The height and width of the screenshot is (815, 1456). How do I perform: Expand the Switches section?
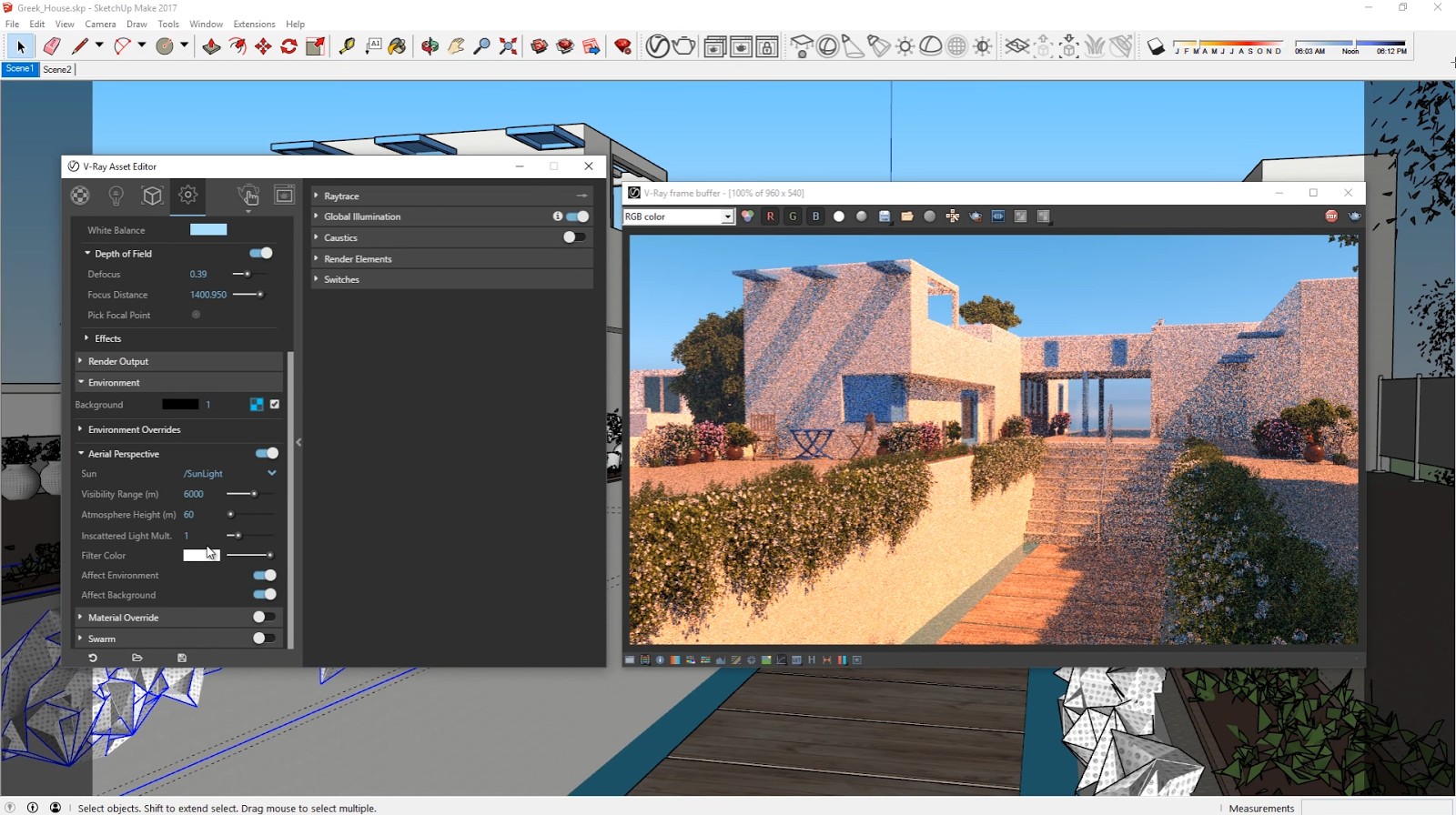pos(452,279)
